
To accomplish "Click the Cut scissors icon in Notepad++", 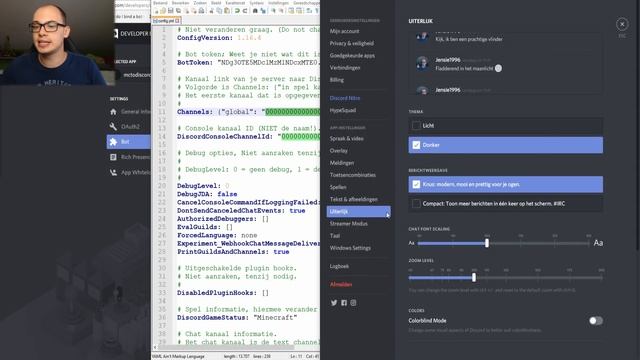I will pyautogui.click(x=211, y=11).
